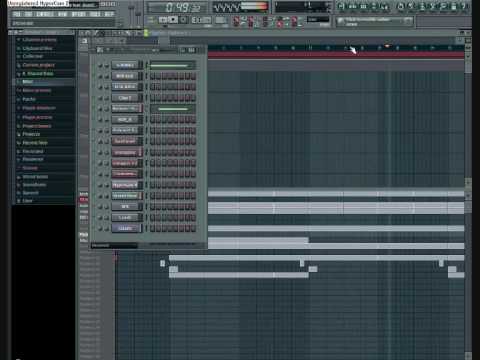Click the help question-mark shortcut icon

point(464,6)
